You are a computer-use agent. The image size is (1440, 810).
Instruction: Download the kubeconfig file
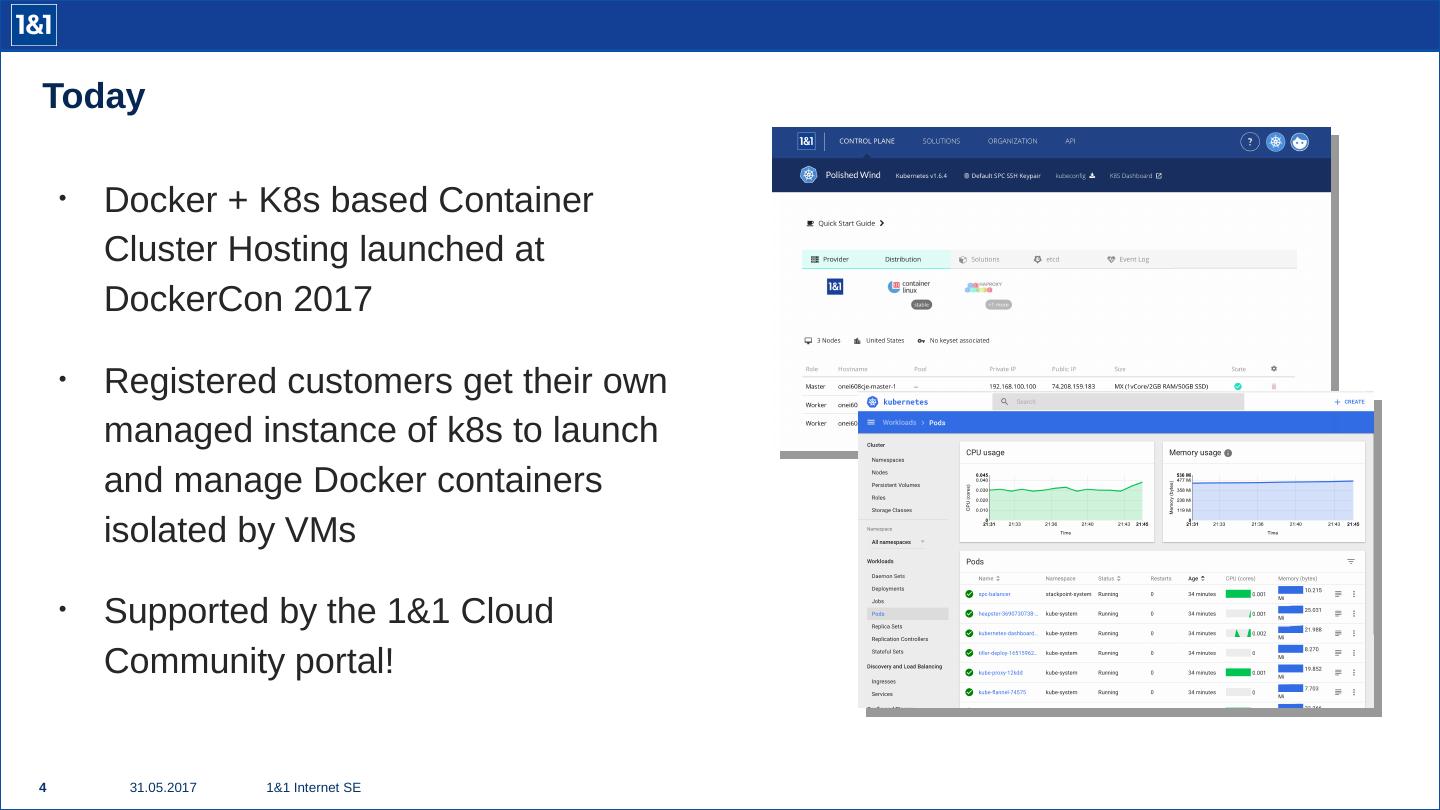(1076, 176)
